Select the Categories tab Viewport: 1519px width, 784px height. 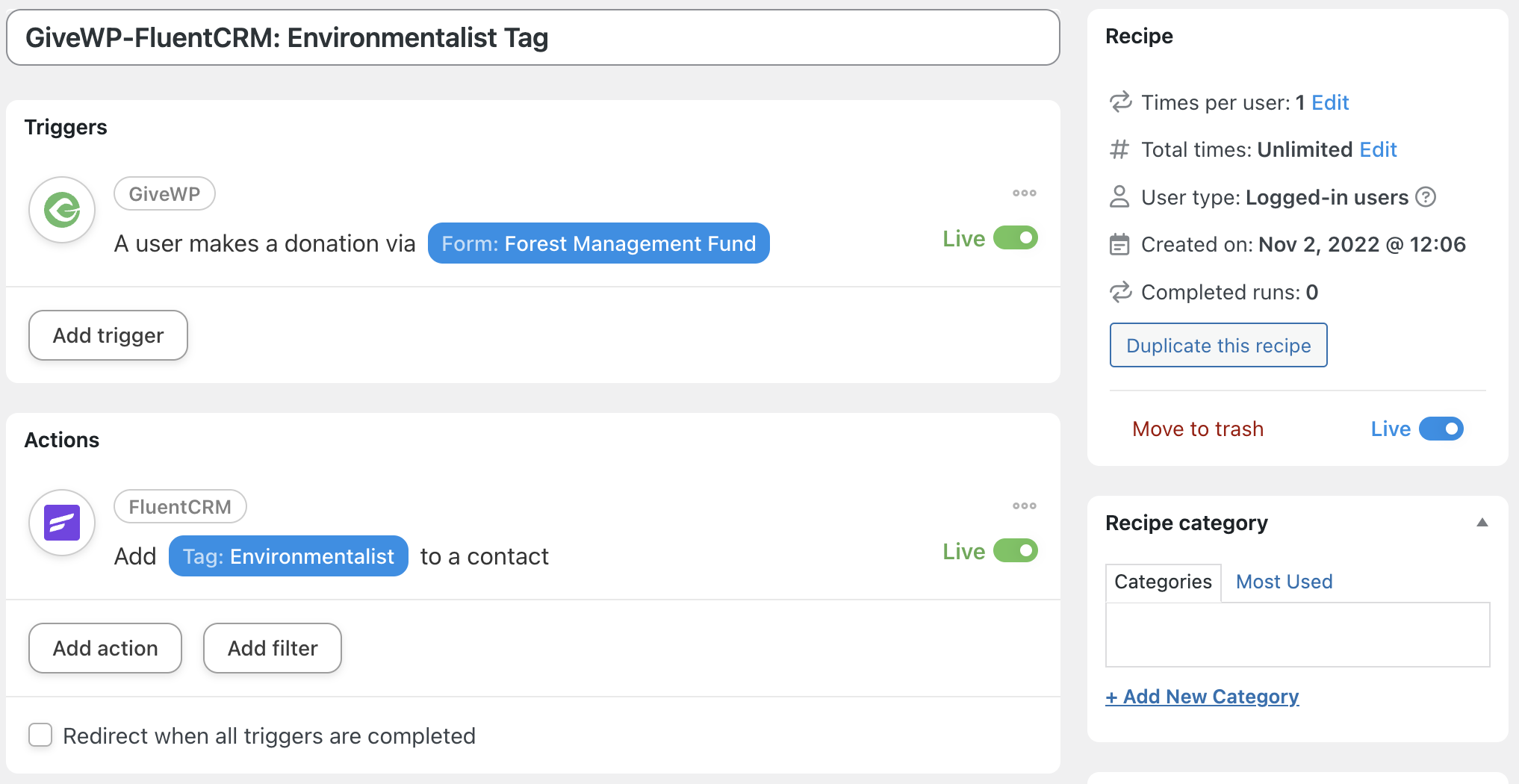1162,582
